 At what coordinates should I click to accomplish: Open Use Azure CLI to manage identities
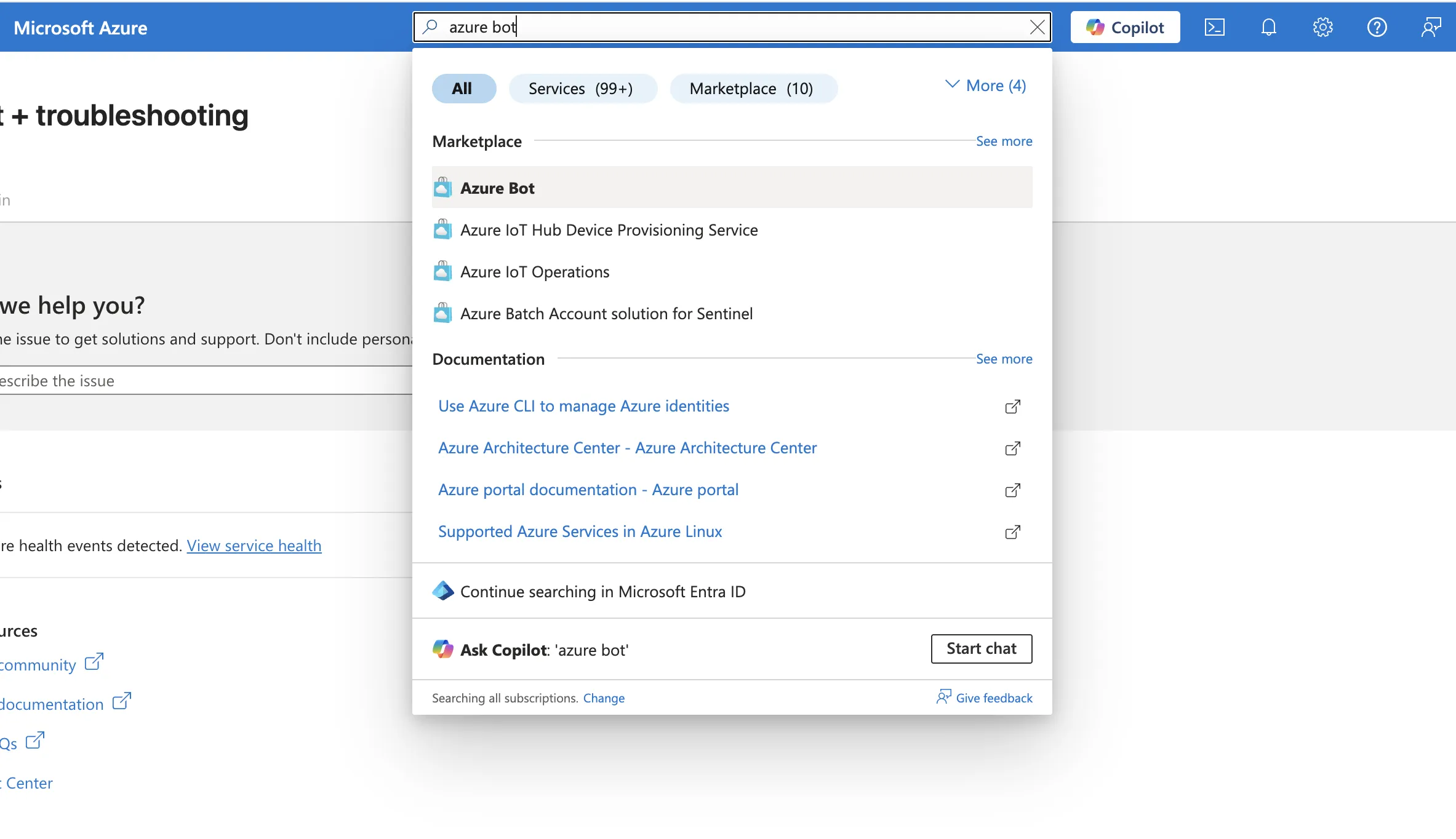tap(583, 406)
